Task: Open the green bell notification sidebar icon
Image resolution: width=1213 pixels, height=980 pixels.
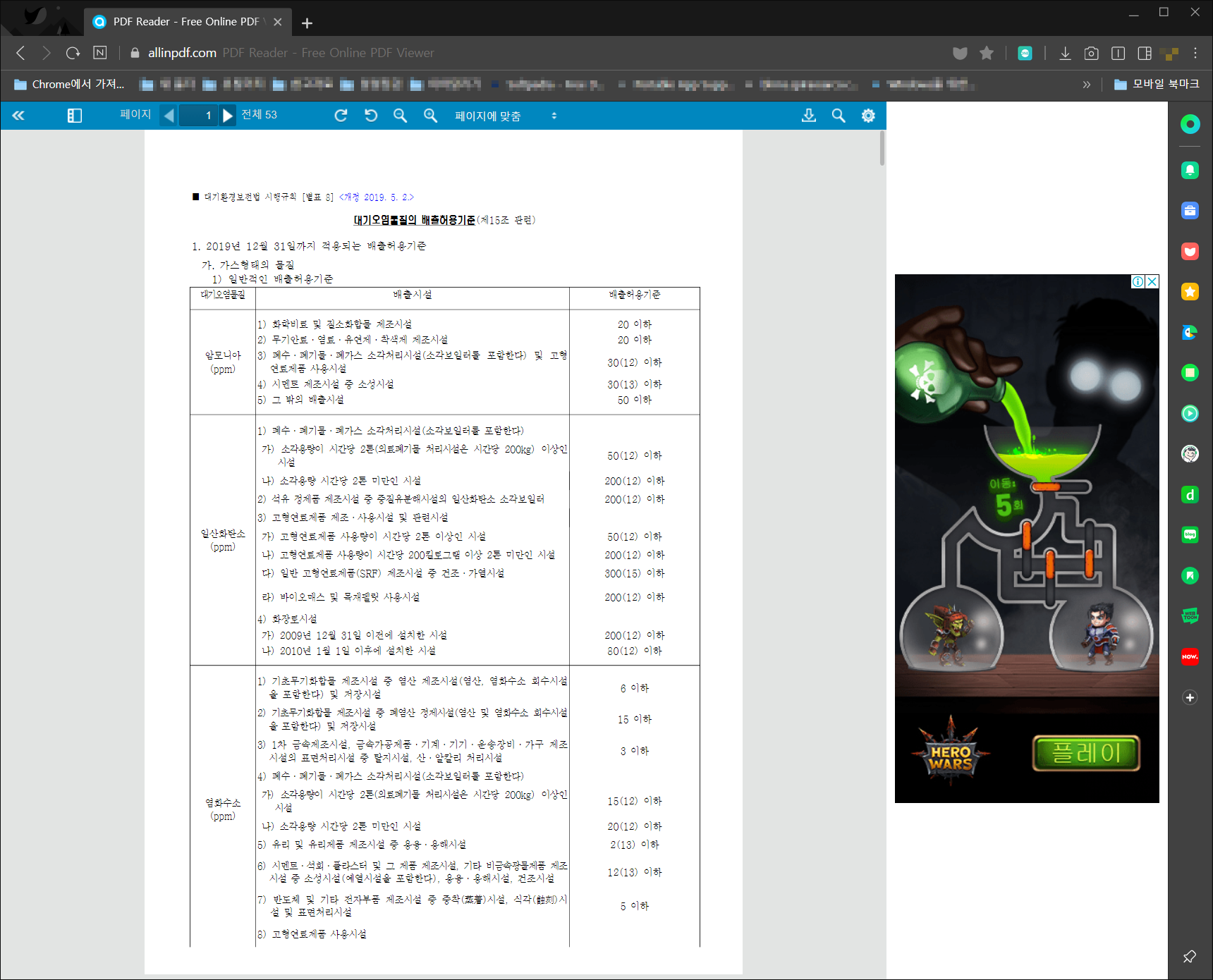Action: pos(1190,170)
